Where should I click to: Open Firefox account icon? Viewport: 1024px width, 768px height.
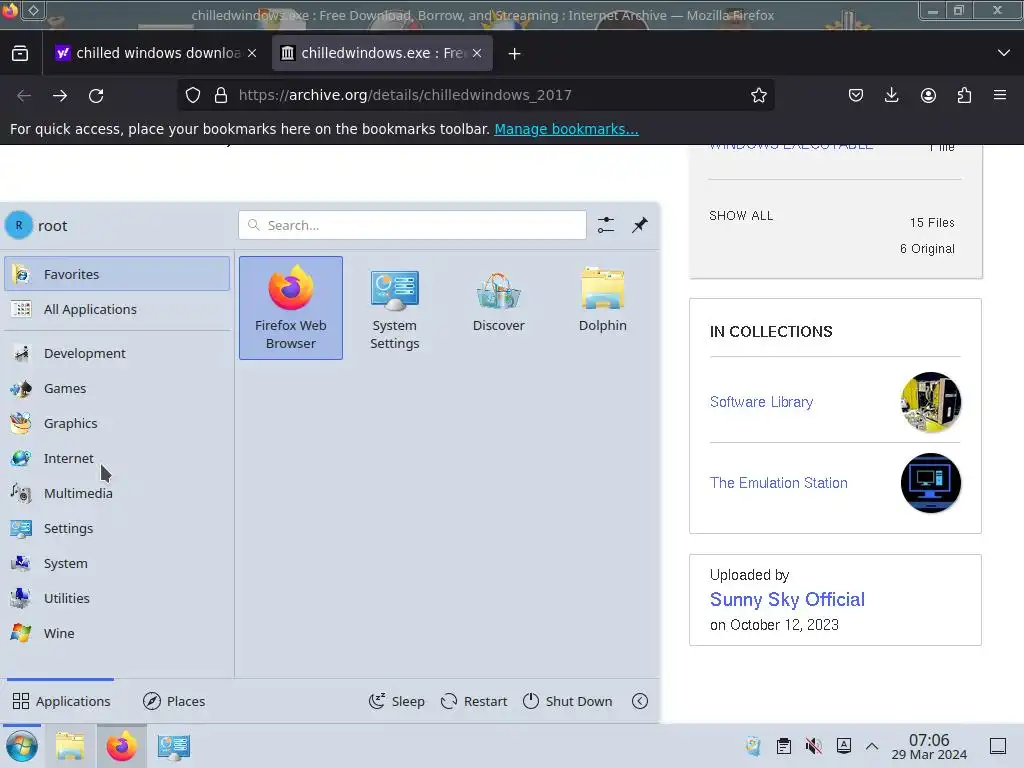tap(928, 95)
